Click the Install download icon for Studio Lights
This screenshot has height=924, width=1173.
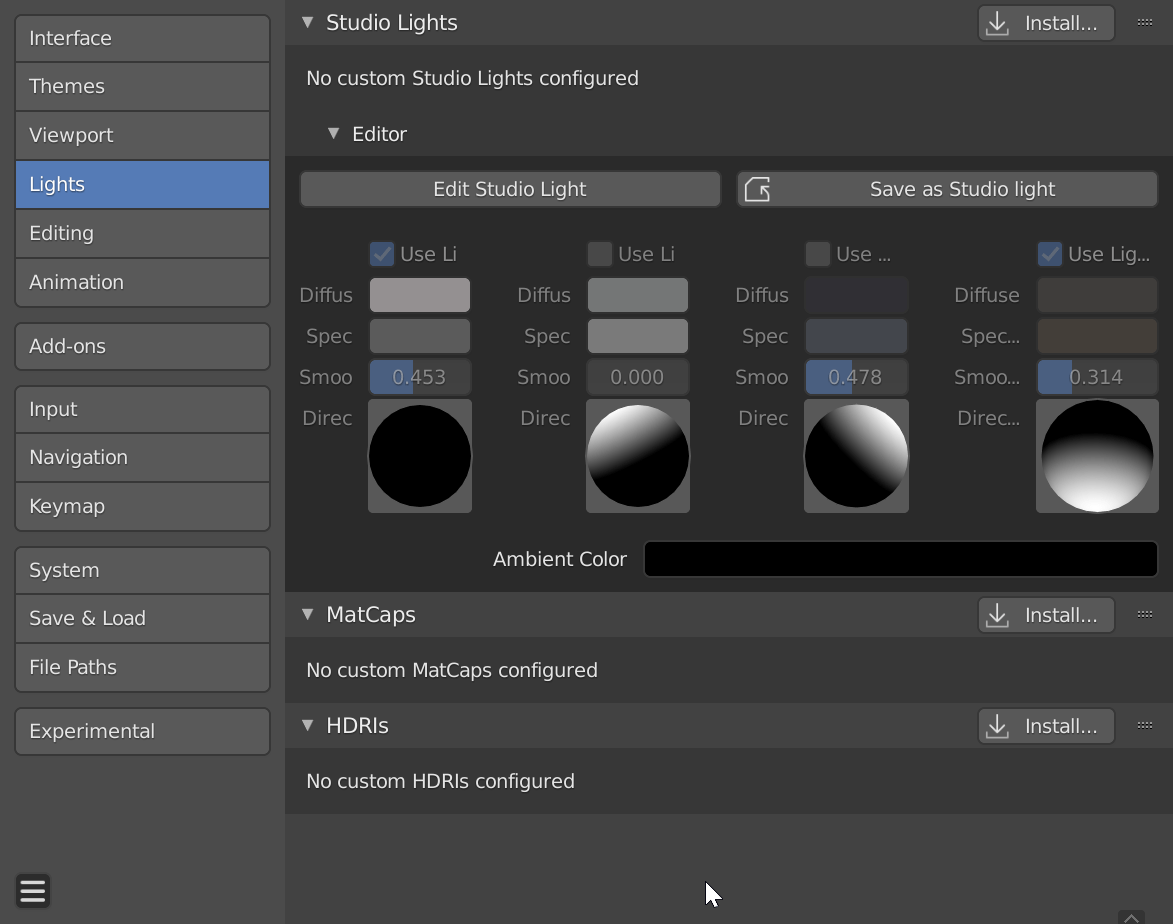pos(997,22)
